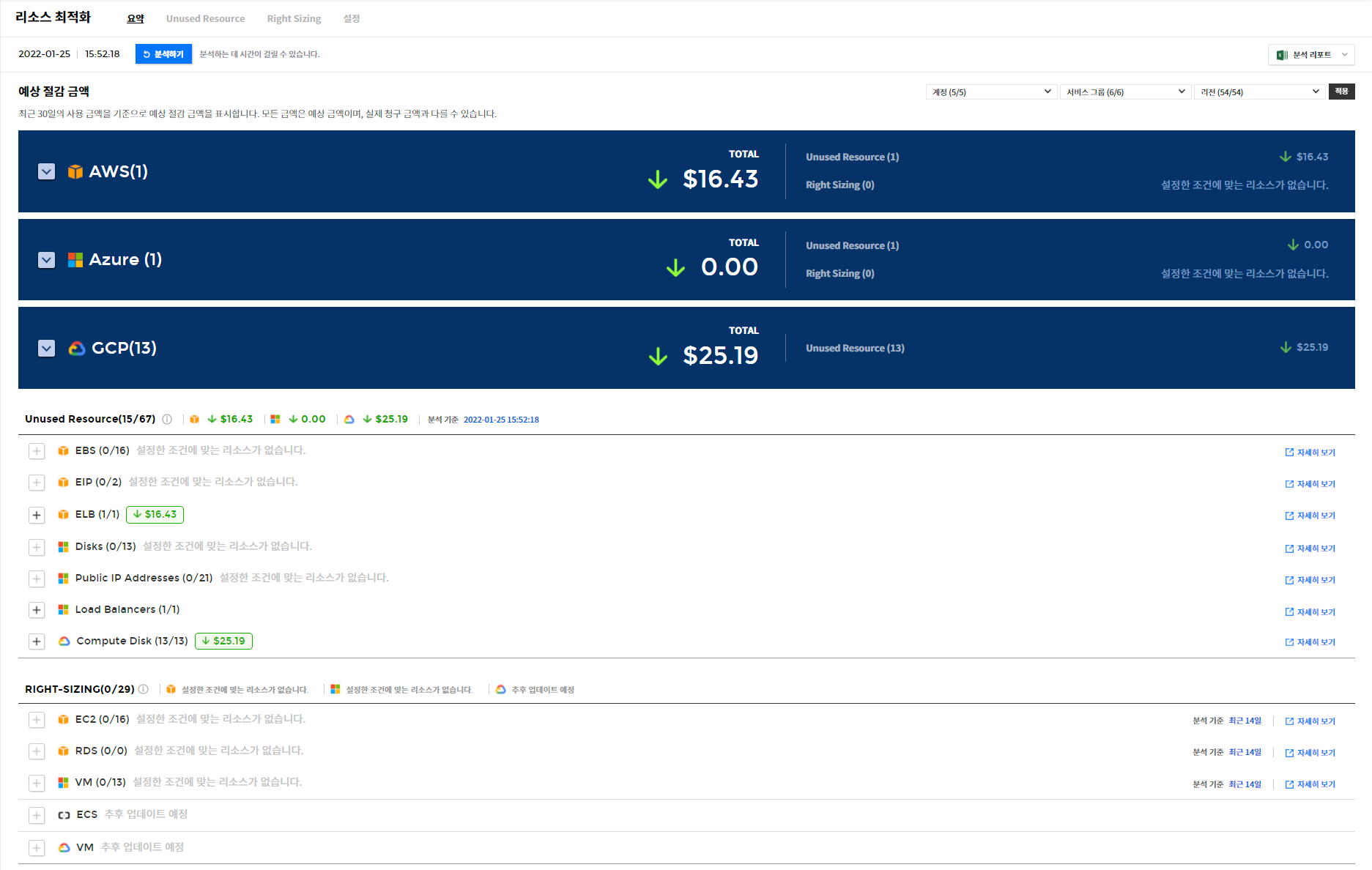Collapse the Azure (1) summary panel
The height and width of the screenshot is (870, 1372).
[x=46, y=260]
